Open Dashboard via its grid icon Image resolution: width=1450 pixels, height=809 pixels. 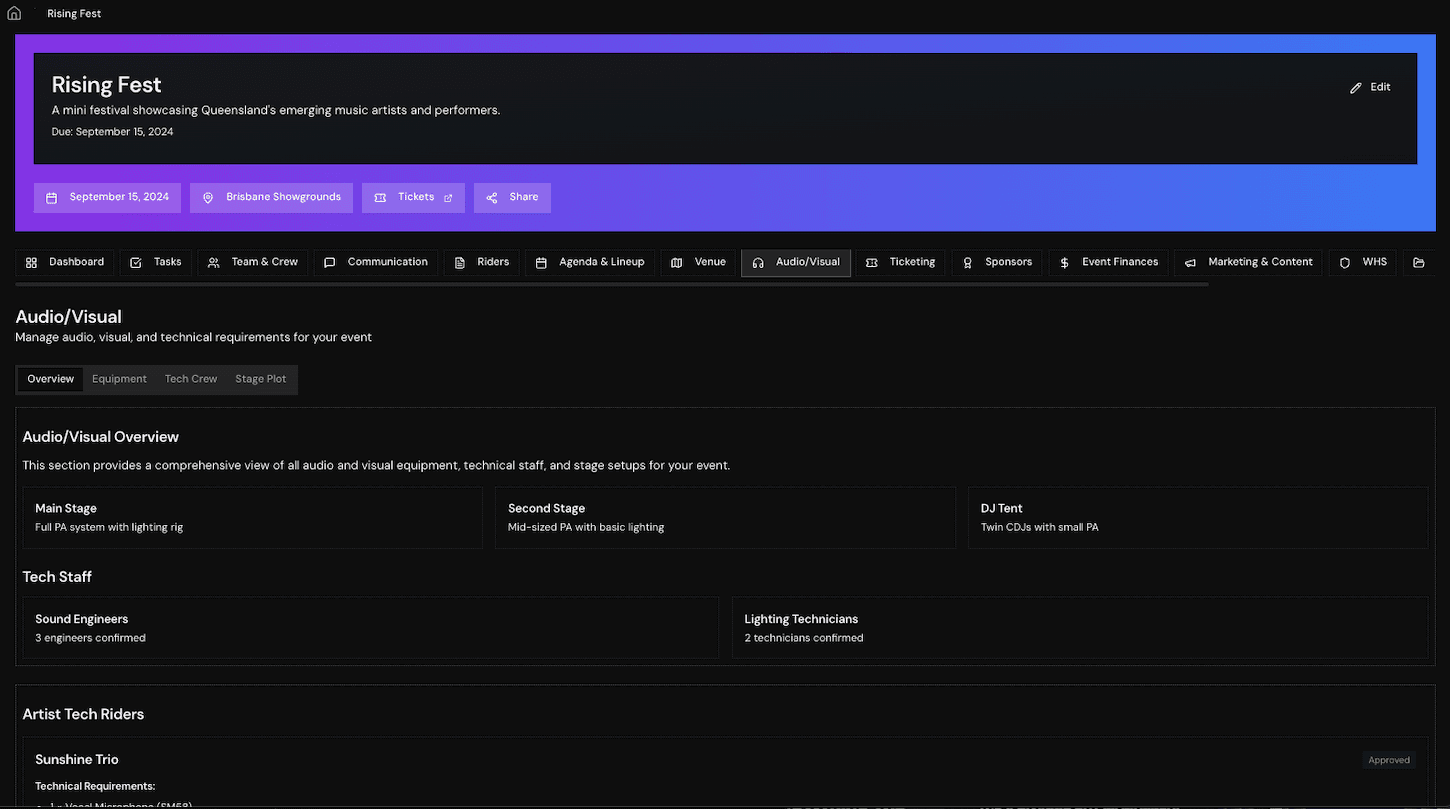(x=31, y=263)
